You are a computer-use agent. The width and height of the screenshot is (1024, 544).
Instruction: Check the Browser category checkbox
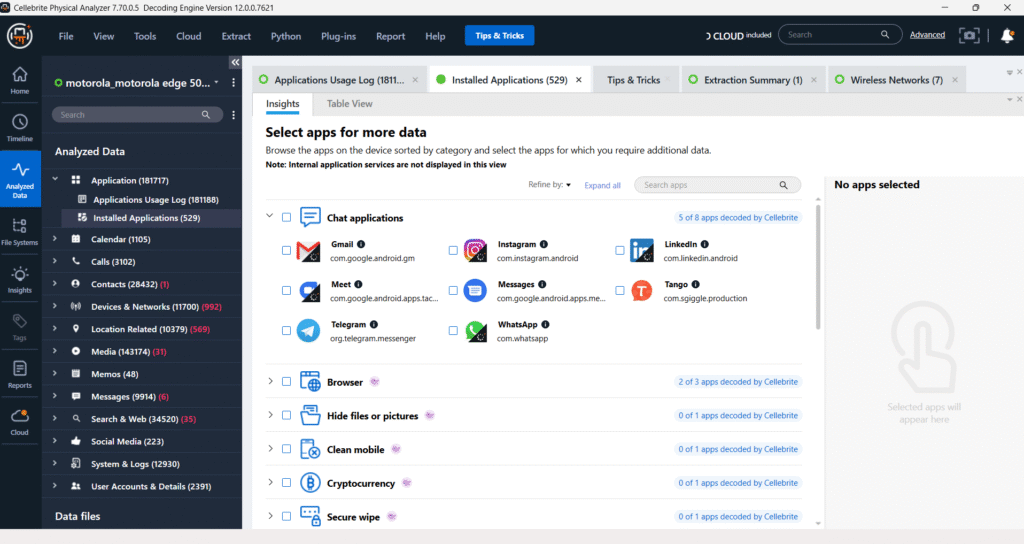click(286, 381)
